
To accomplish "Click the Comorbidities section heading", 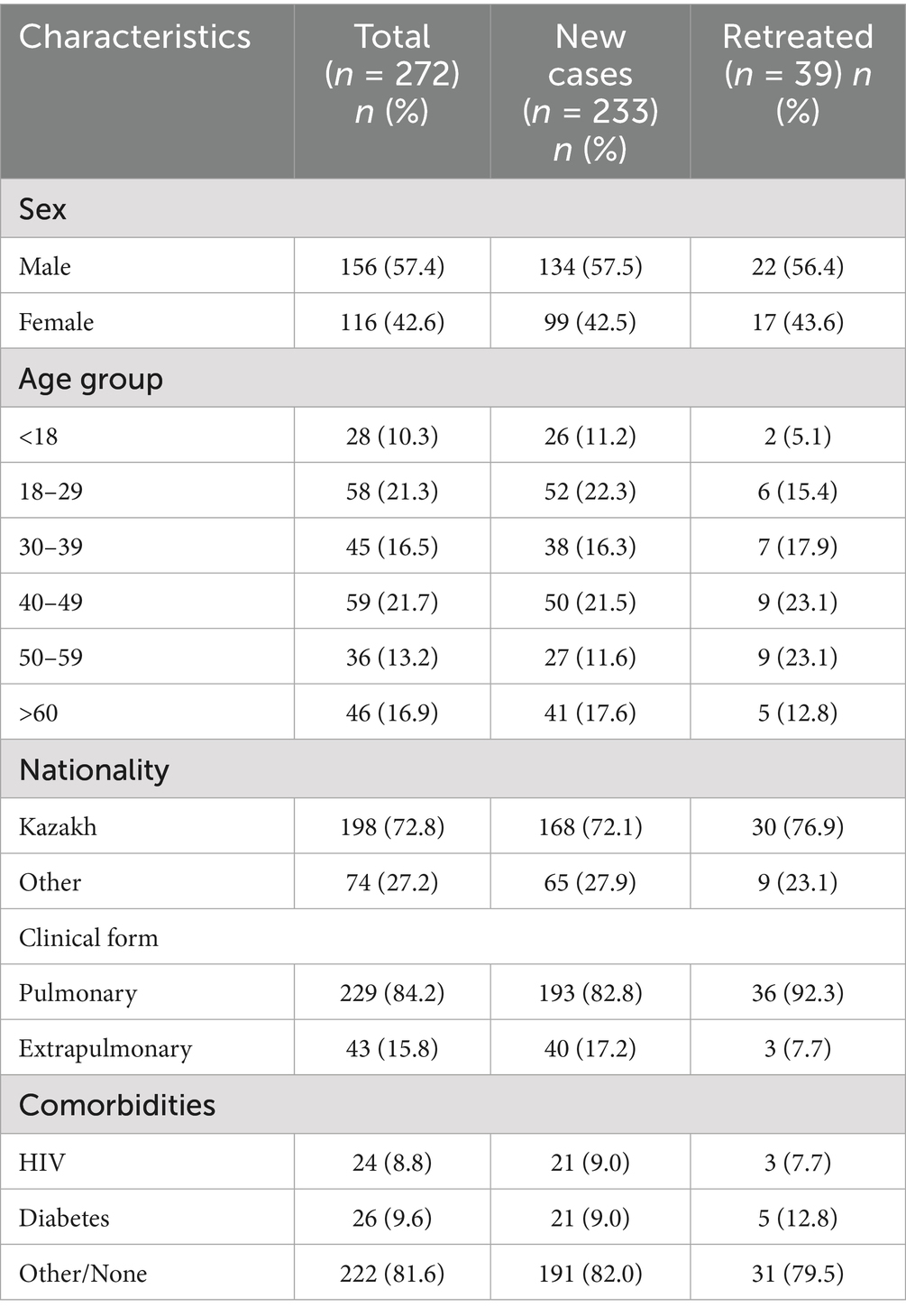I will (117, 1105).
